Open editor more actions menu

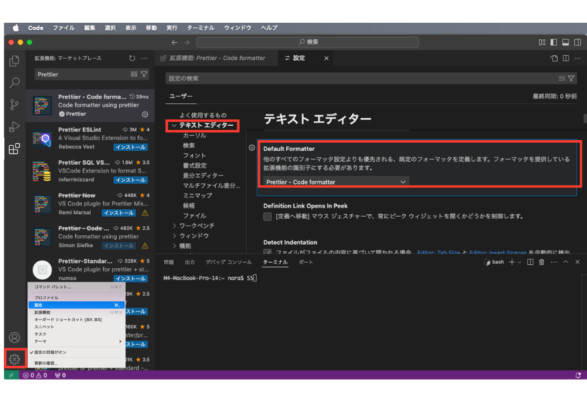578,58
